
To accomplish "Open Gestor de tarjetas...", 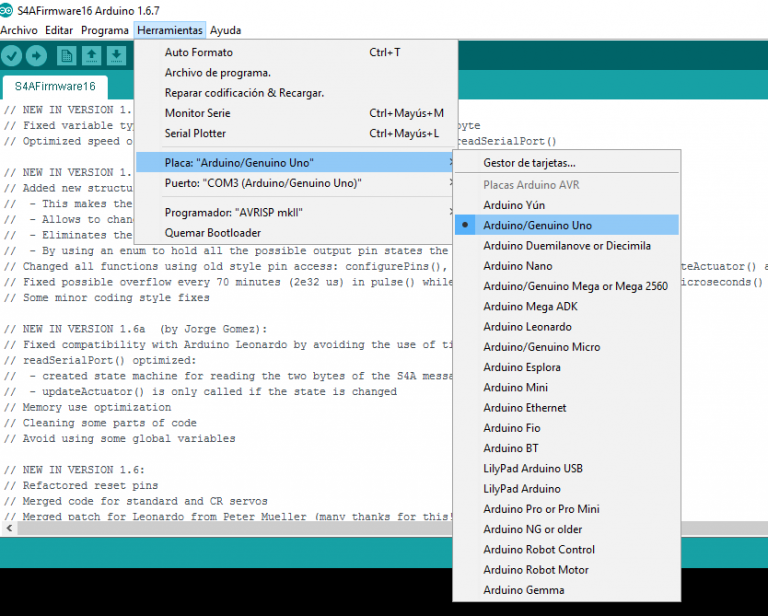I will click(529, 163).
